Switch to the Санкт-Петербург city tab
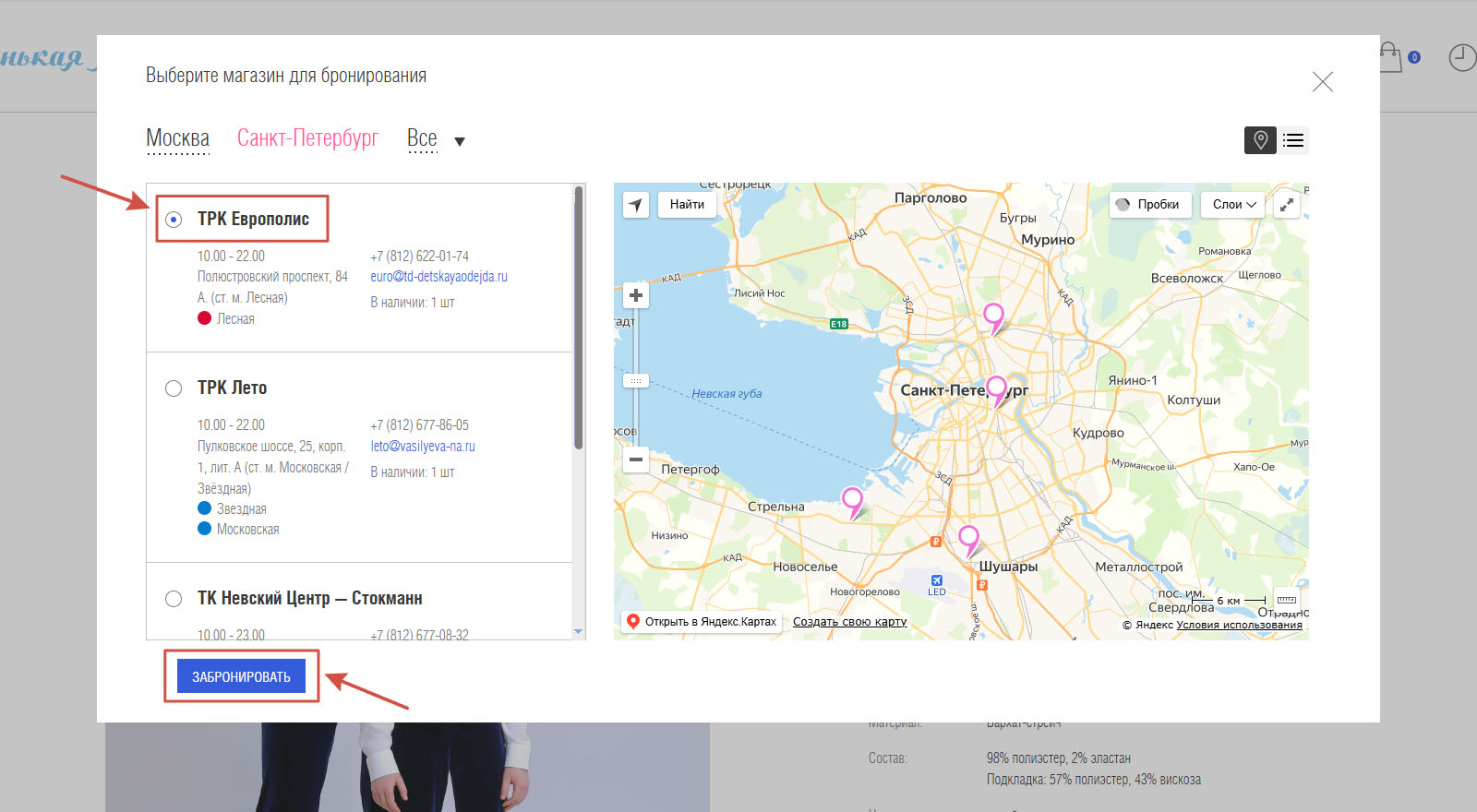Image resolution: width=1477 pixels, height=812 pixels. pos(308,138)
